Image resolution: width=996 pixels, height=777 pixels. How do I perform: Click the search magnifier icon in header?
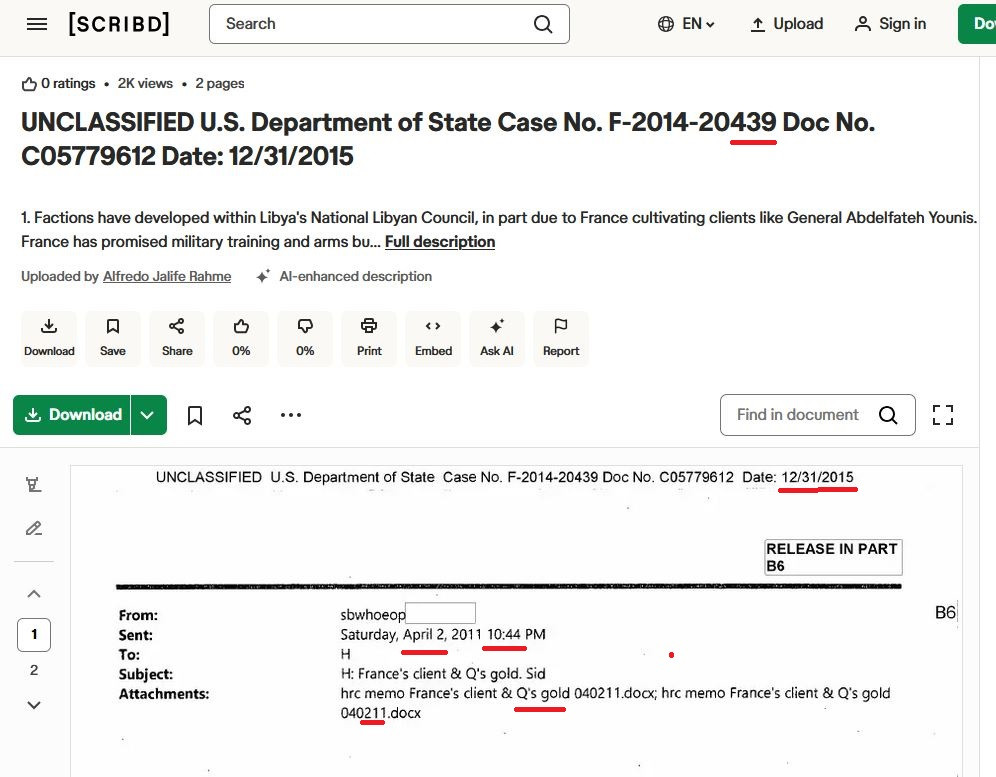point(543,24)
